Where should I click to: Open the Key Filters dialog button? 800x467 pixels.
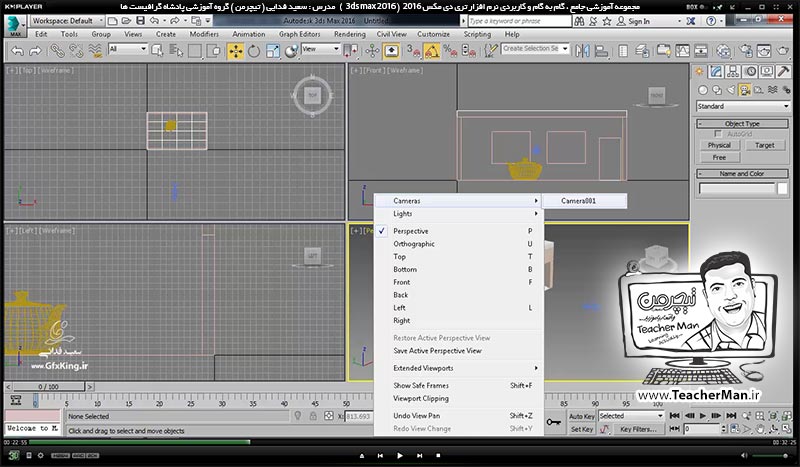coord(638,429)
